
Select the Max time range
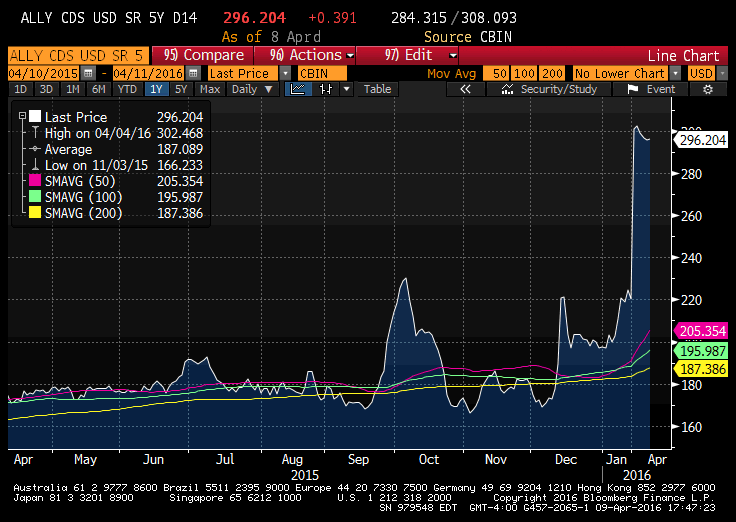point(210,89)
